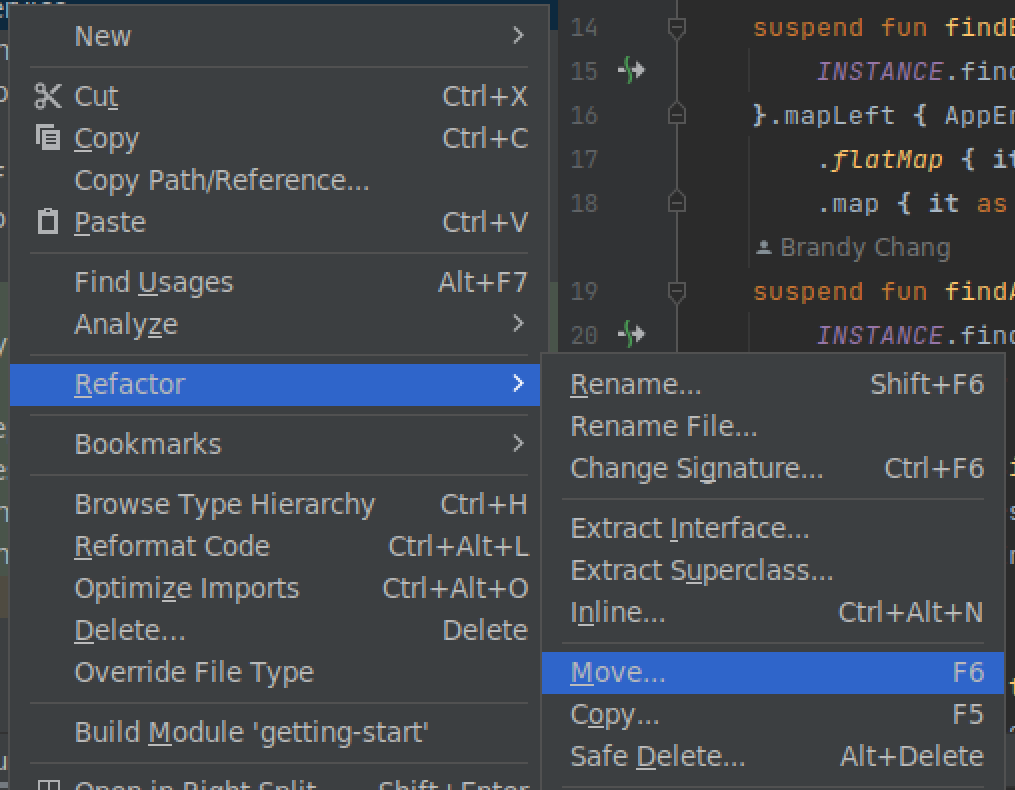The width and height of the screenshot is (1015, 790).
Task: Click the scissors icon next to Cut
Action: click(x=47, y=96)
